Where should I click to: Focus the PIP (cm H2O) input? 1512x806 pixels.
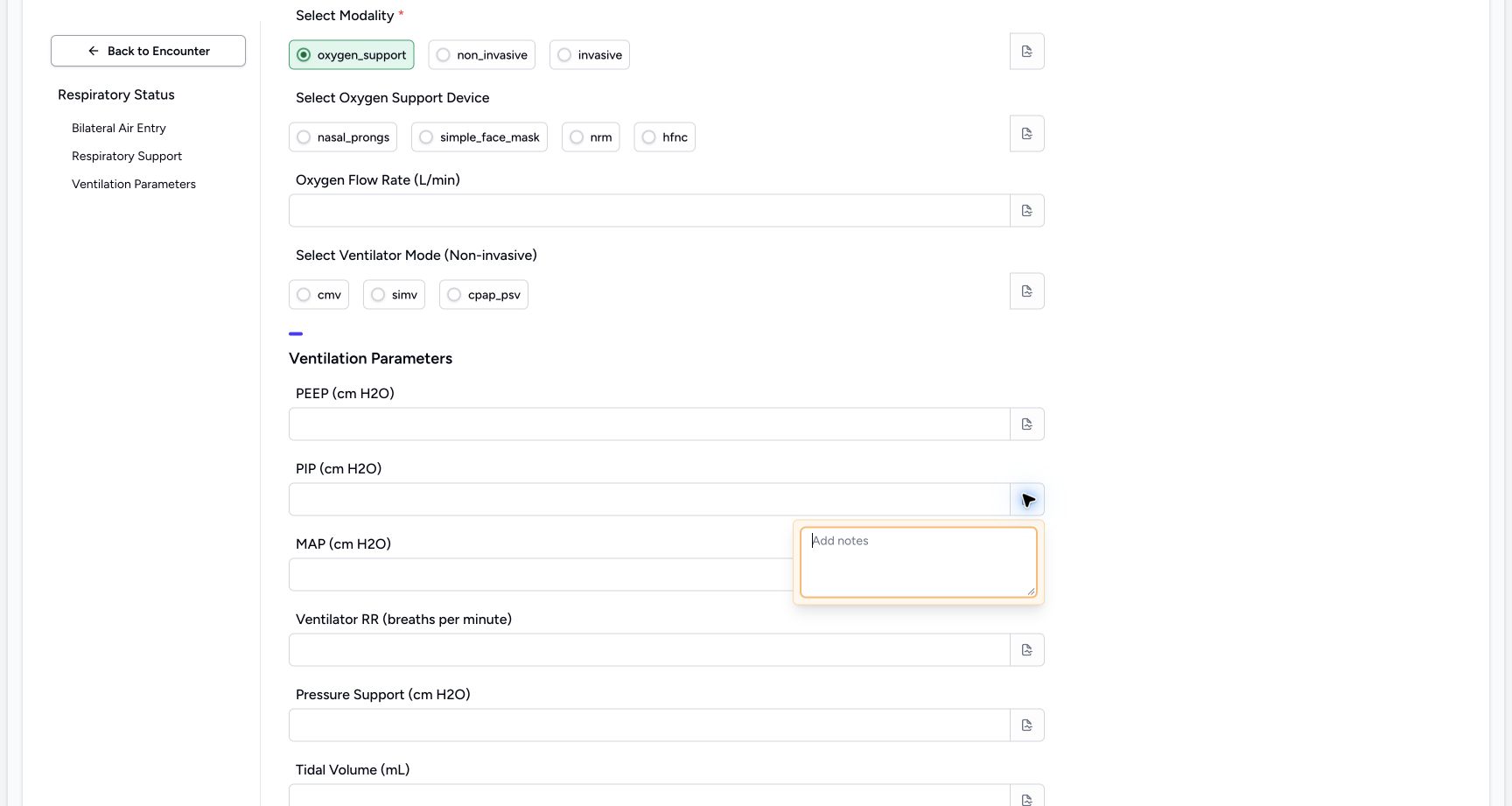649,500
